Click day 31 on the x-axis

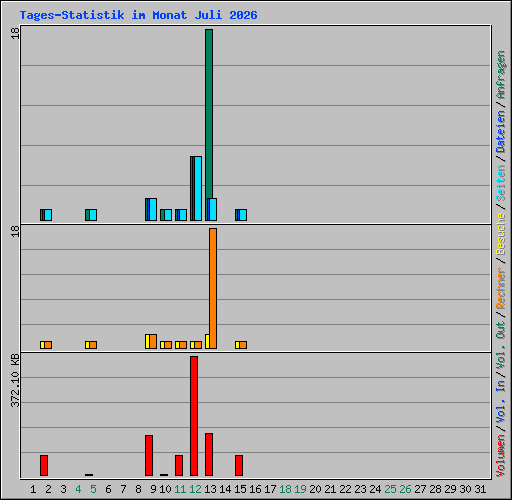tap(480, 489)
